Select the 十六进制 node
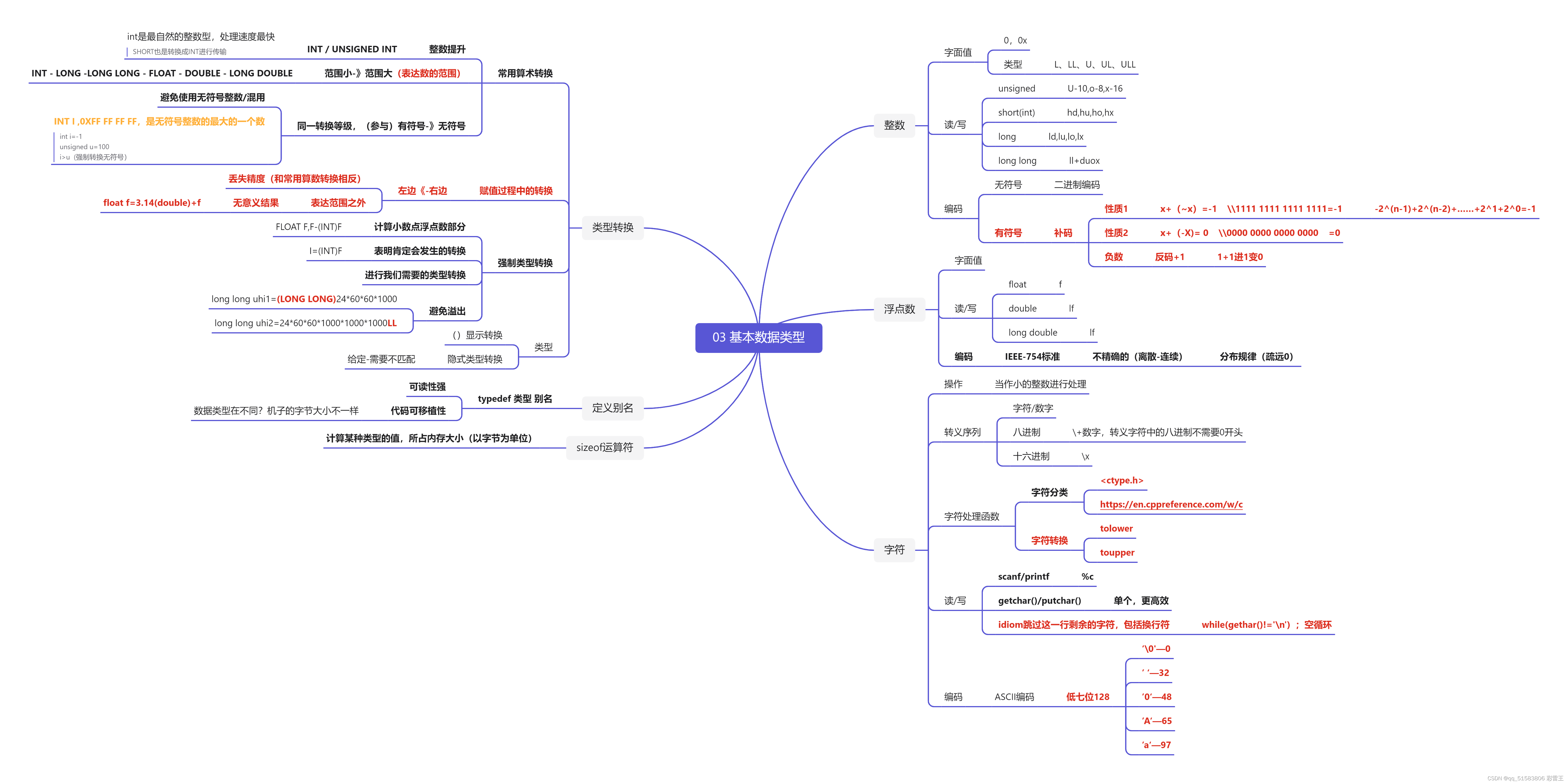This screenshot has height=784, width=1568. (1031, 457)
